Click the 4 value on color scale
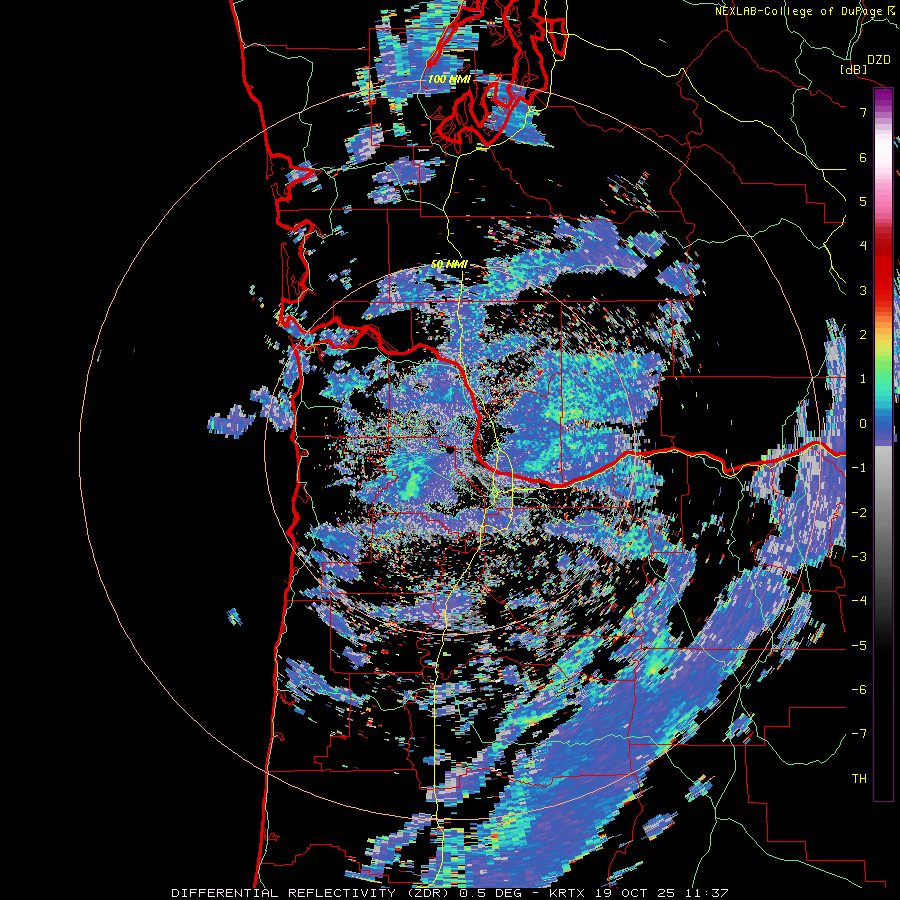This screenshot has width=900, height=900. pyautogui.click(x=863, y=246)
